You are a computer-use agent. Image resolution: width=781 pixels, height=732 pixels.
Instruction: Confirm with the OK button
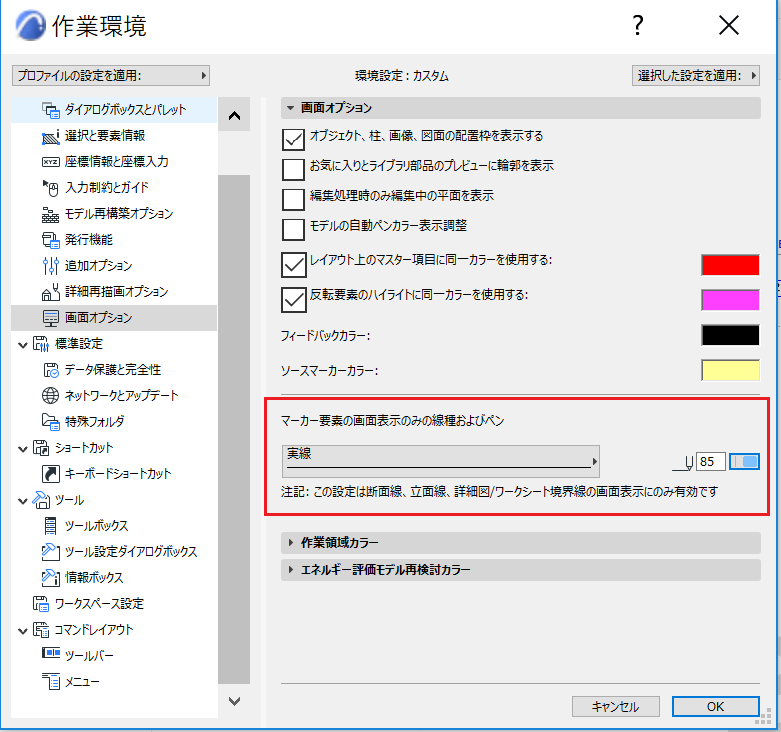[716, 707]
